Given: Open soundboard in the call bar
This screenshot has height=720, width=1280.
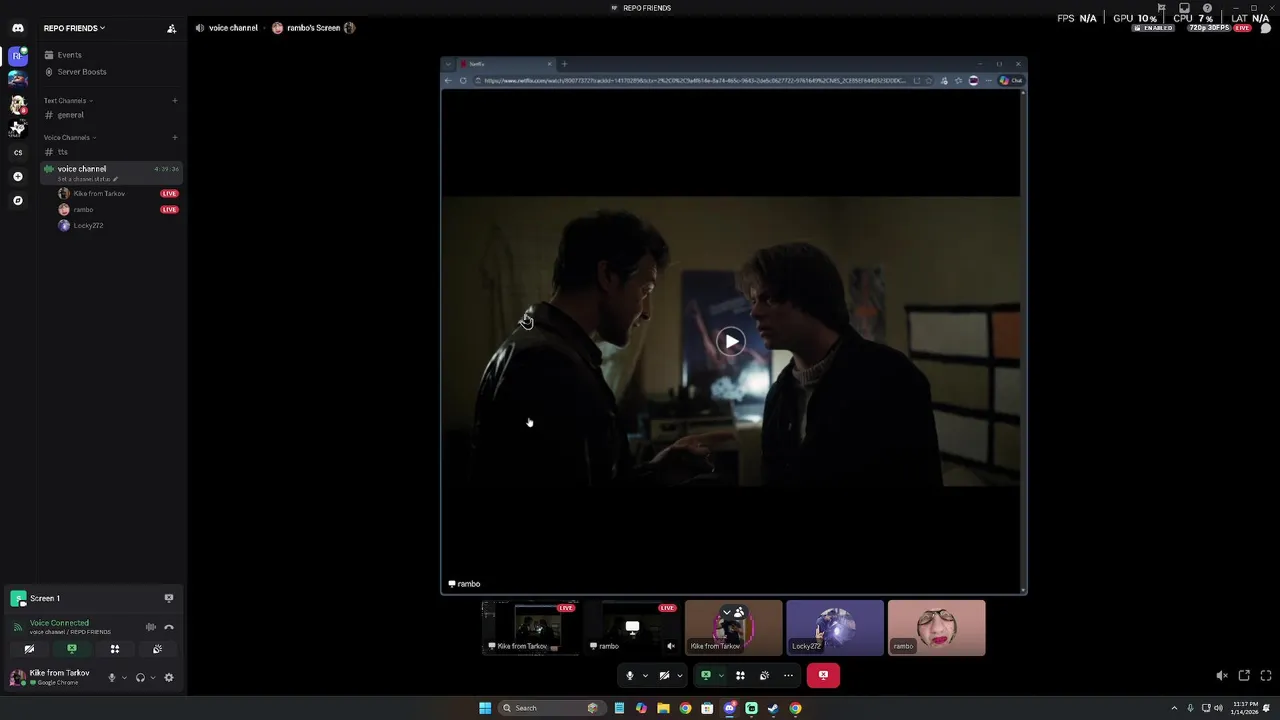Looking at the screenshot, I should pyautogui.click(x=764, y=675).
